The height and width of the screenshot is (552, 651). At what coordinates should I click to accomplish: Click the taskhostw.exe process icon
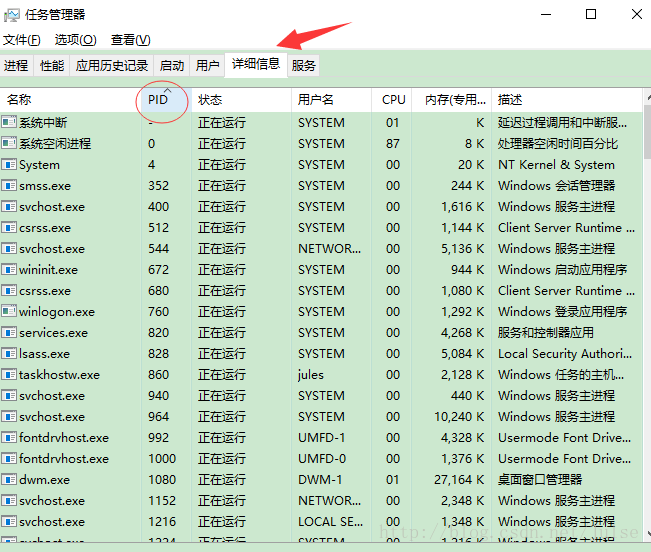tap(10, 375)
